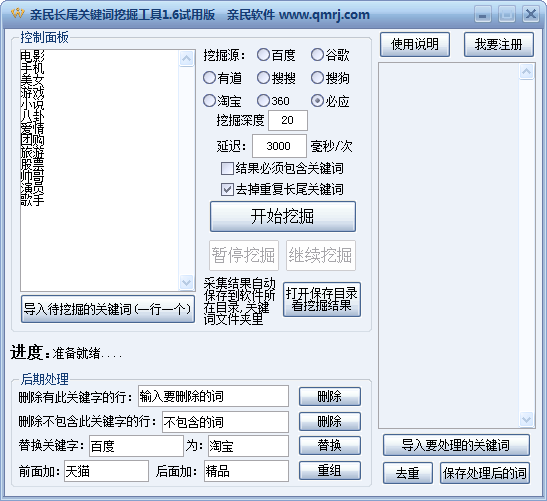This screenshot has width=547, height=501.
Task: Click the keyword 爱情 in the list
Action: pos(32,128)
